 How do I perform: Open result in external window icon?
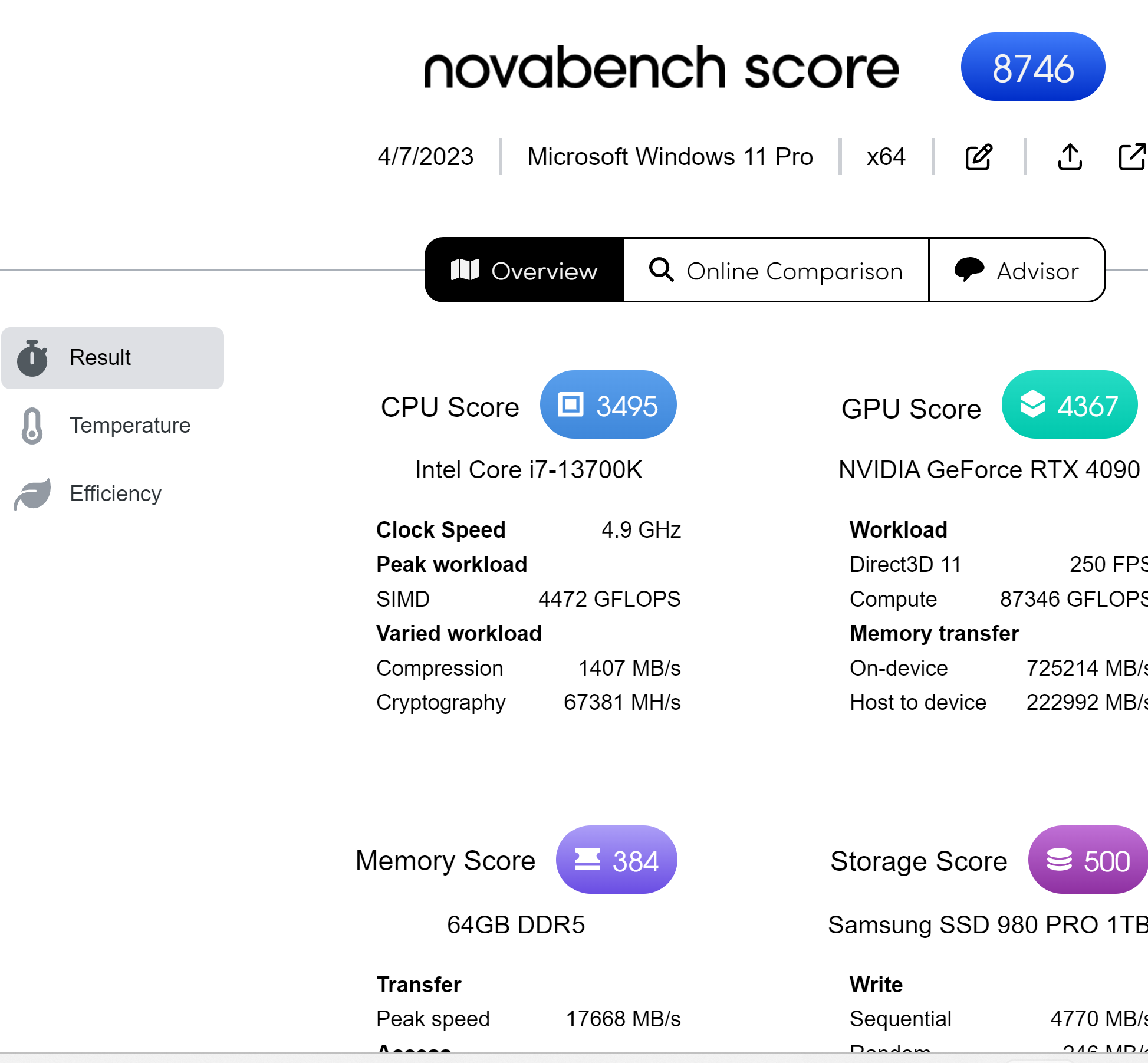point(1133,157)
